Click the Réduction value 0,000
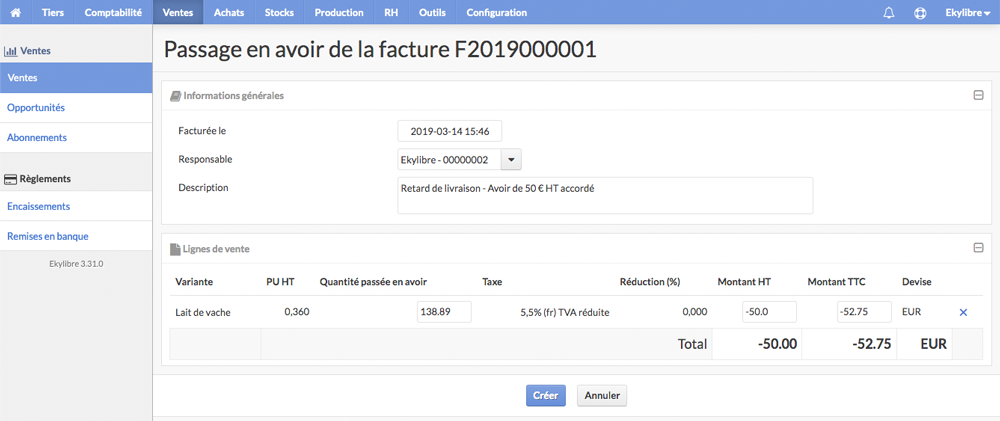Screen dimensions: 1000x421 click(695, 312)
